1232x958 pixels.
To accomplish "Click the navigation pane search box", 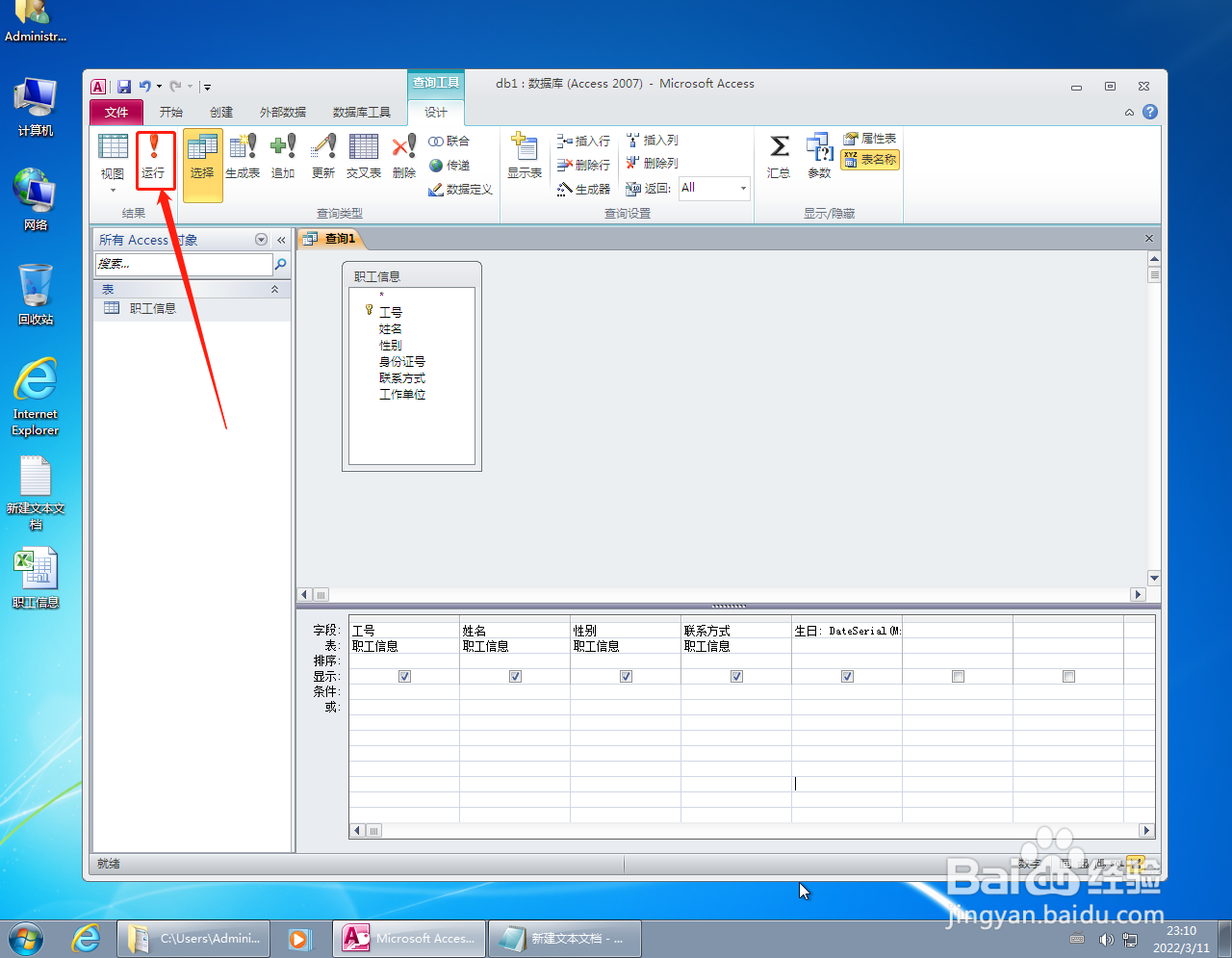I will (x=184, y=264).
